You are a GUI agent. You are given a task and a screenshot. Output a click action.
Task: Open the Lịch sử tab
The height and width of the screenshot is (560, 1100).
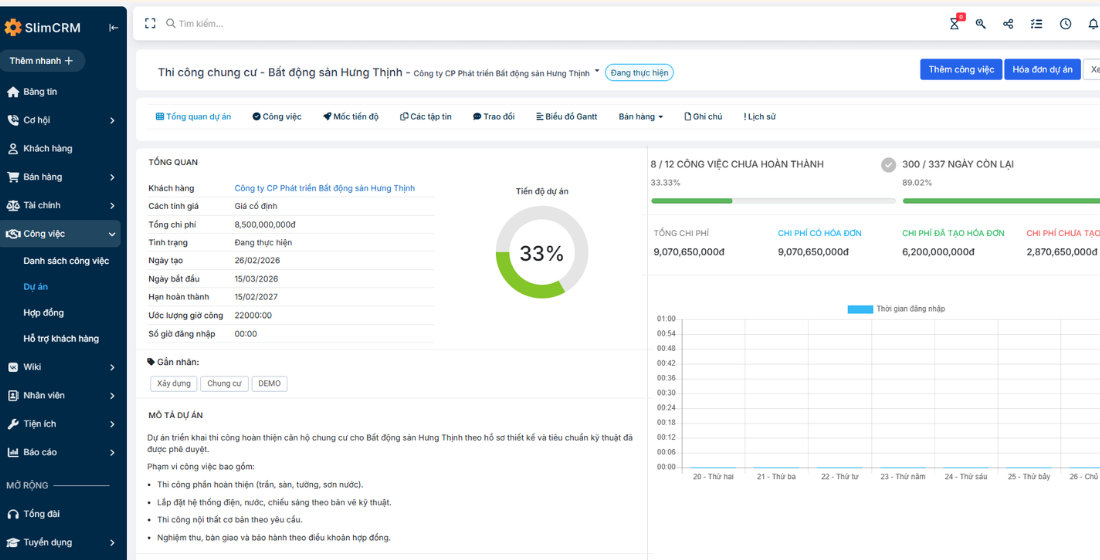tap(759, 117)
